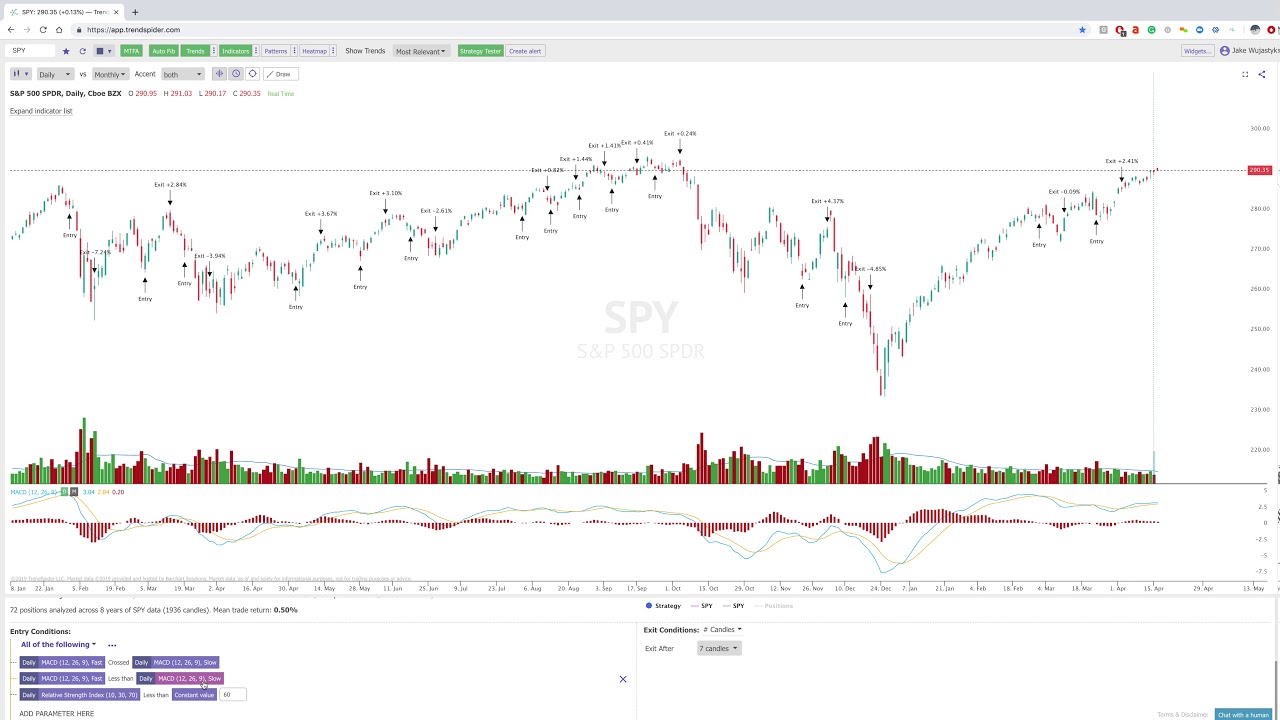Viewport: 1280px width, 720px height.
Task: Click the Expand indicator list link
Action: (41, 111)
